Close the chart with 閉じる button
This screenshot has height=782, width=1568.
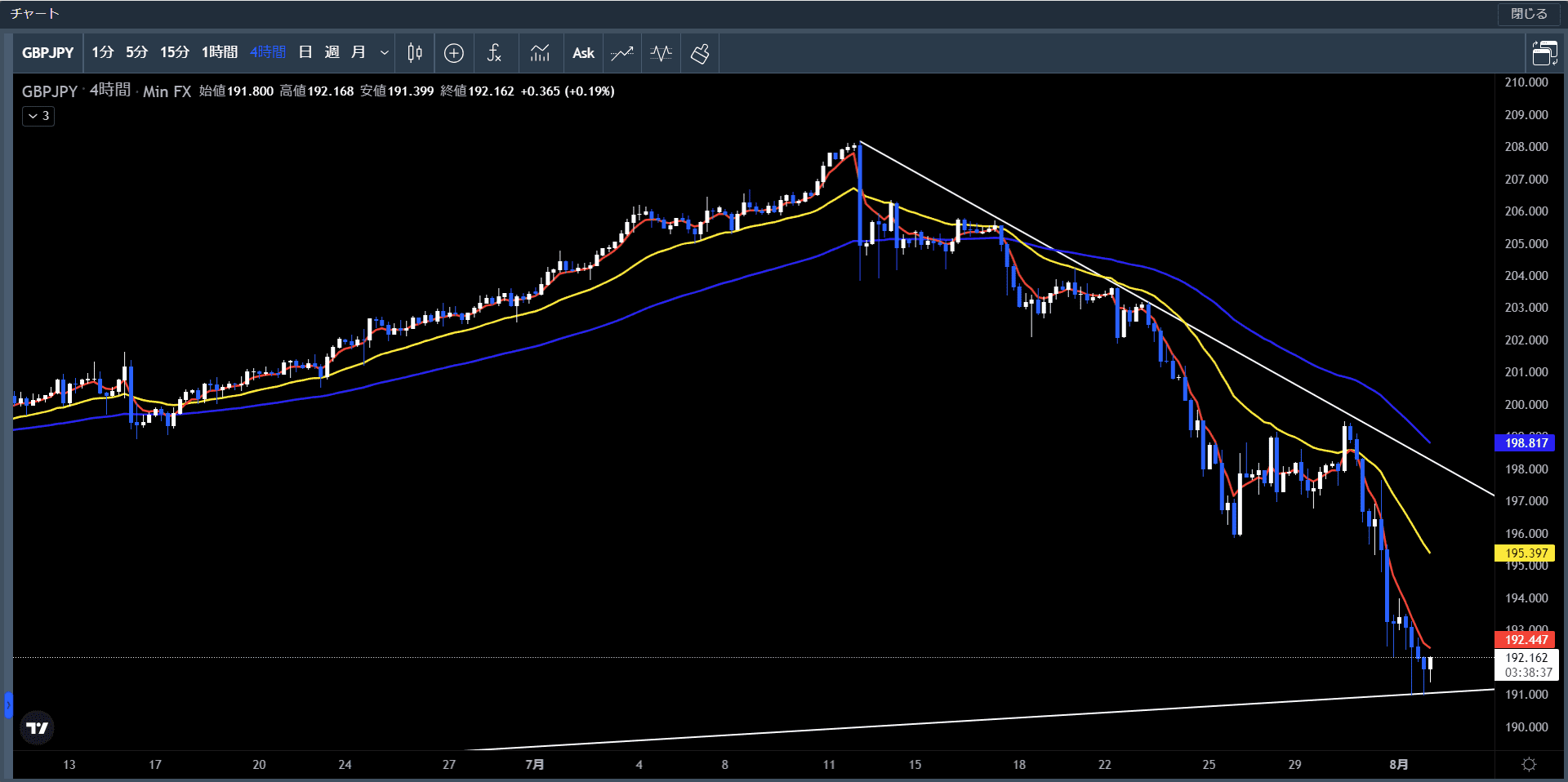pos(1529,14)
